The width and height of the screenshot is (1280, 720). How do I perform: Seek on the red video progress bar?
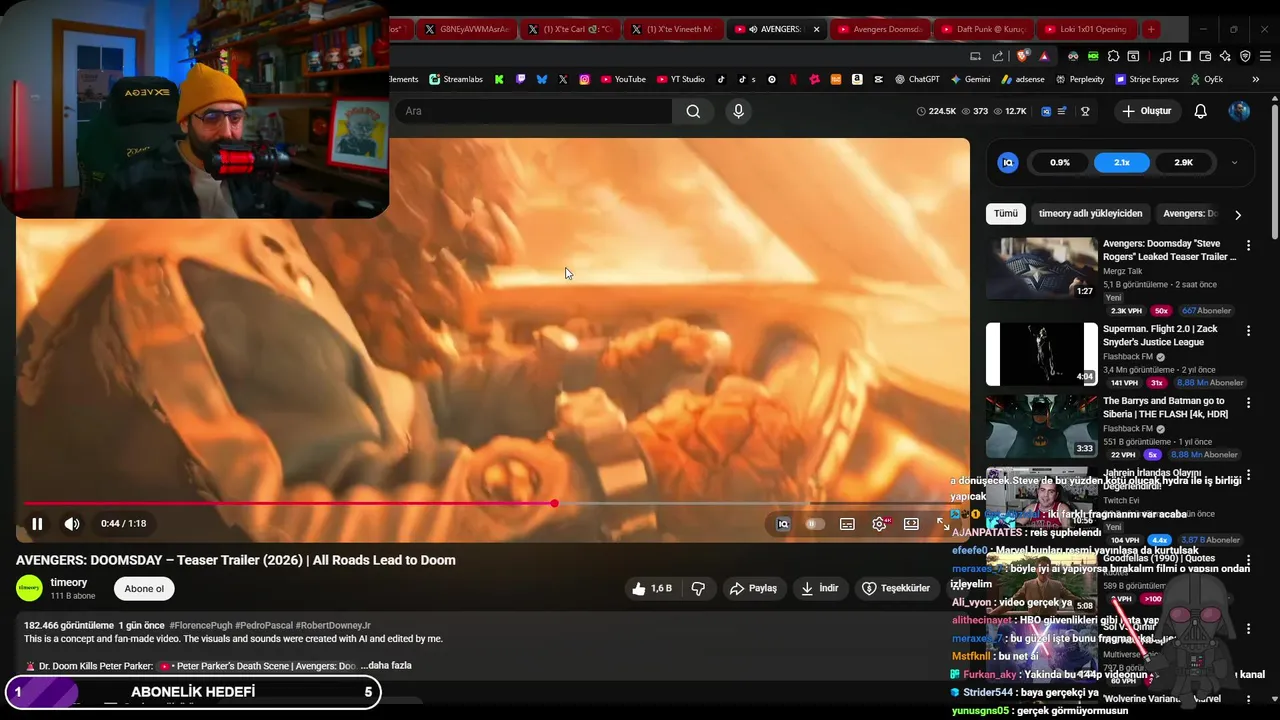(289, 503)
